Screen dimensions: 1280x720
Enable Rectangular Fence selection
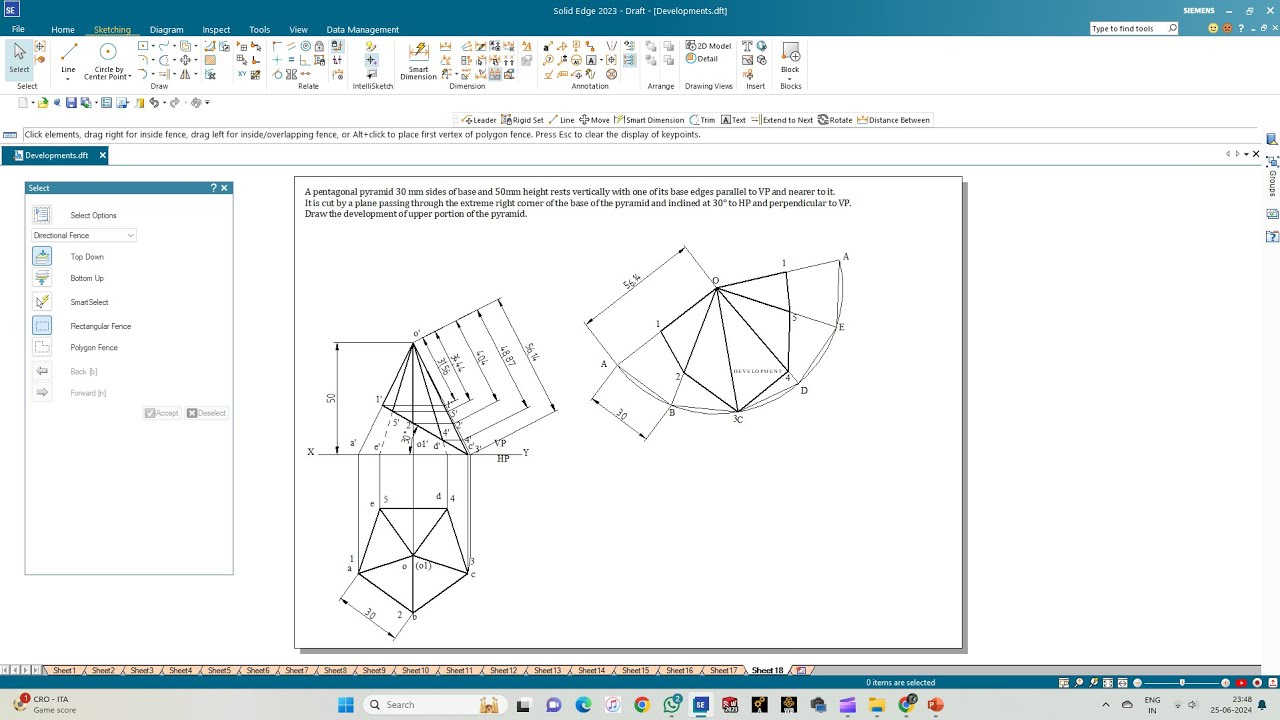42,326
